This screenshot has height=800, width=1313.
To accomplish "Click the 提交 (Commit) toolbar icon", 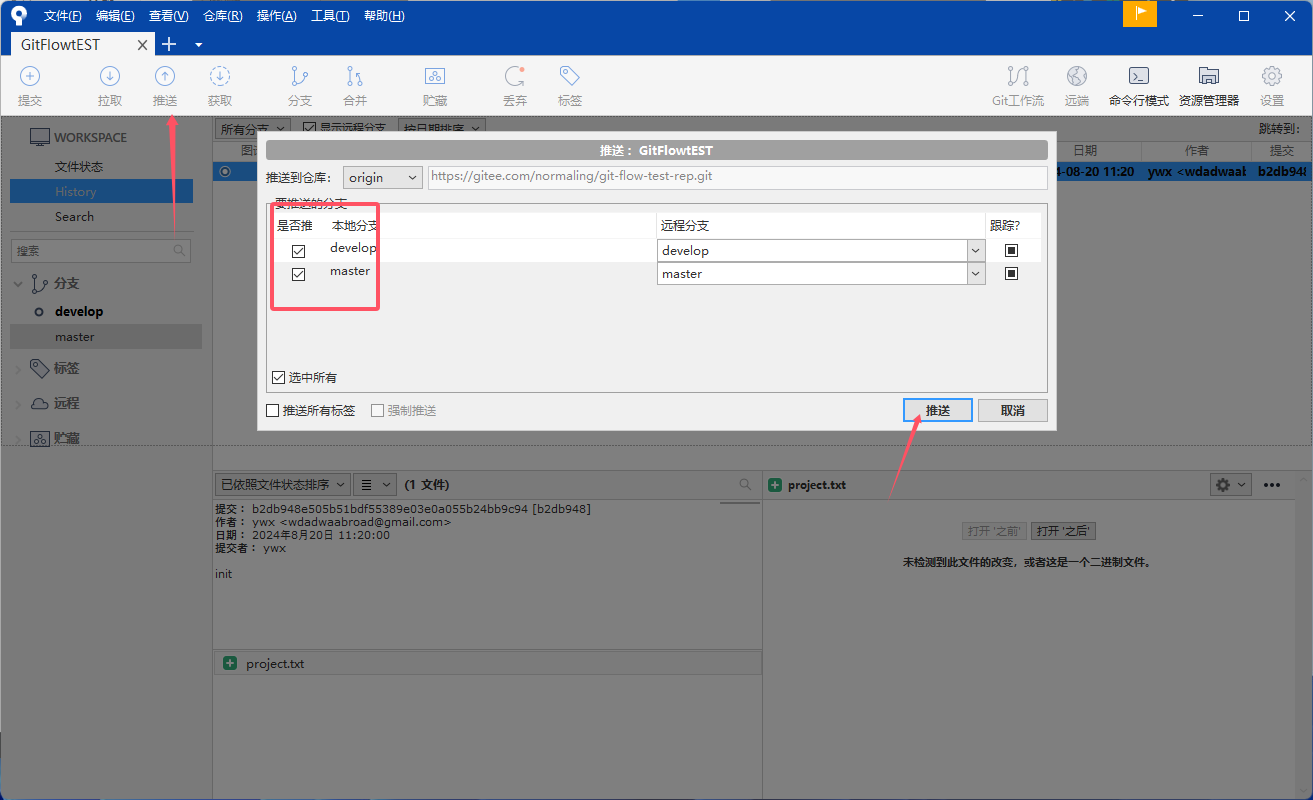I will click(x=30, y=85).
